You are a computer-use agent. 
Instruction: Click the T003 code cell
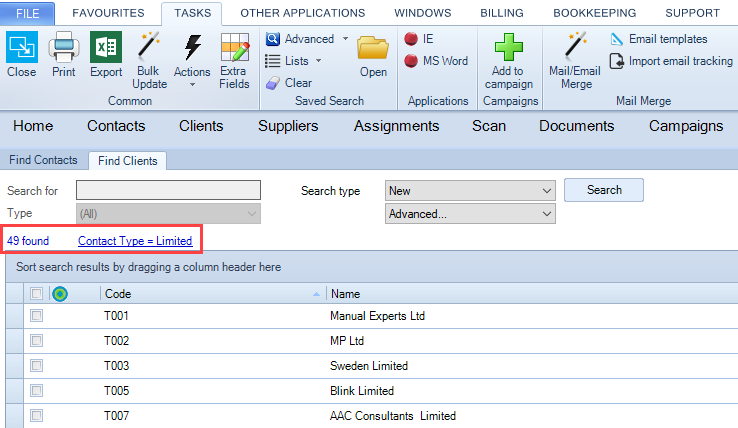coord(116,365)
